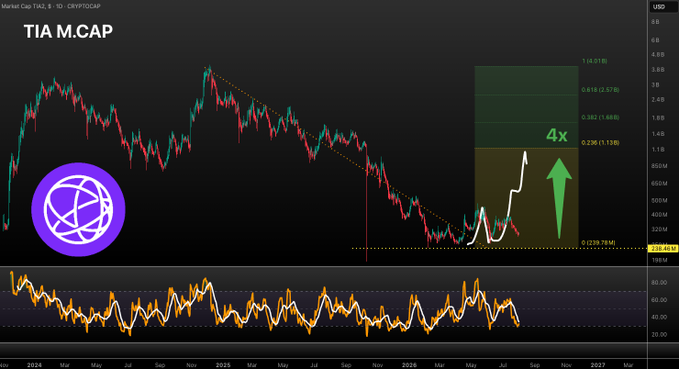Viewport: 679px width, 369px height.
Task: Click the 6B price axis label
Action: click(x=655, y=40)
